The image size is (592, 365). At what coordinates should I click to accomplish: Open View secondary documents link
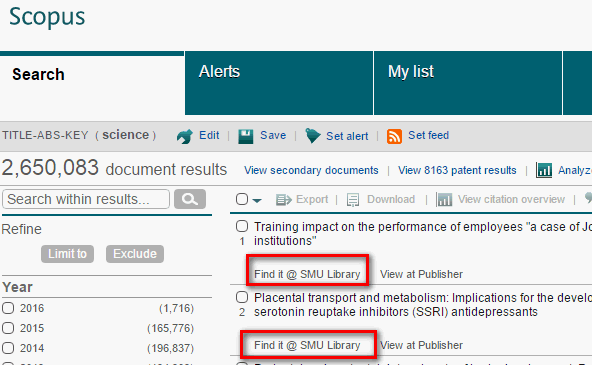coord(311,170)
